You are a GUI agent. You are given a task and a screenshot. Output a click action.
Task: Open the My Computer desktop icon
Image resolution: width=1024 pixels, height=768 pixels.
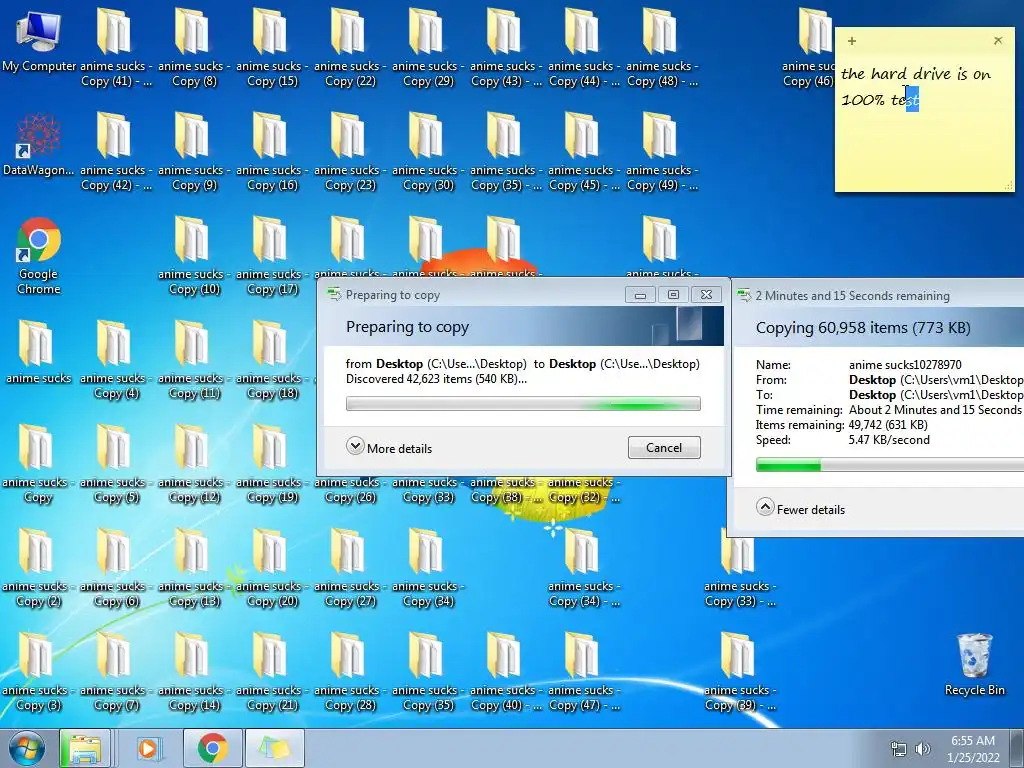pos(39,40)
